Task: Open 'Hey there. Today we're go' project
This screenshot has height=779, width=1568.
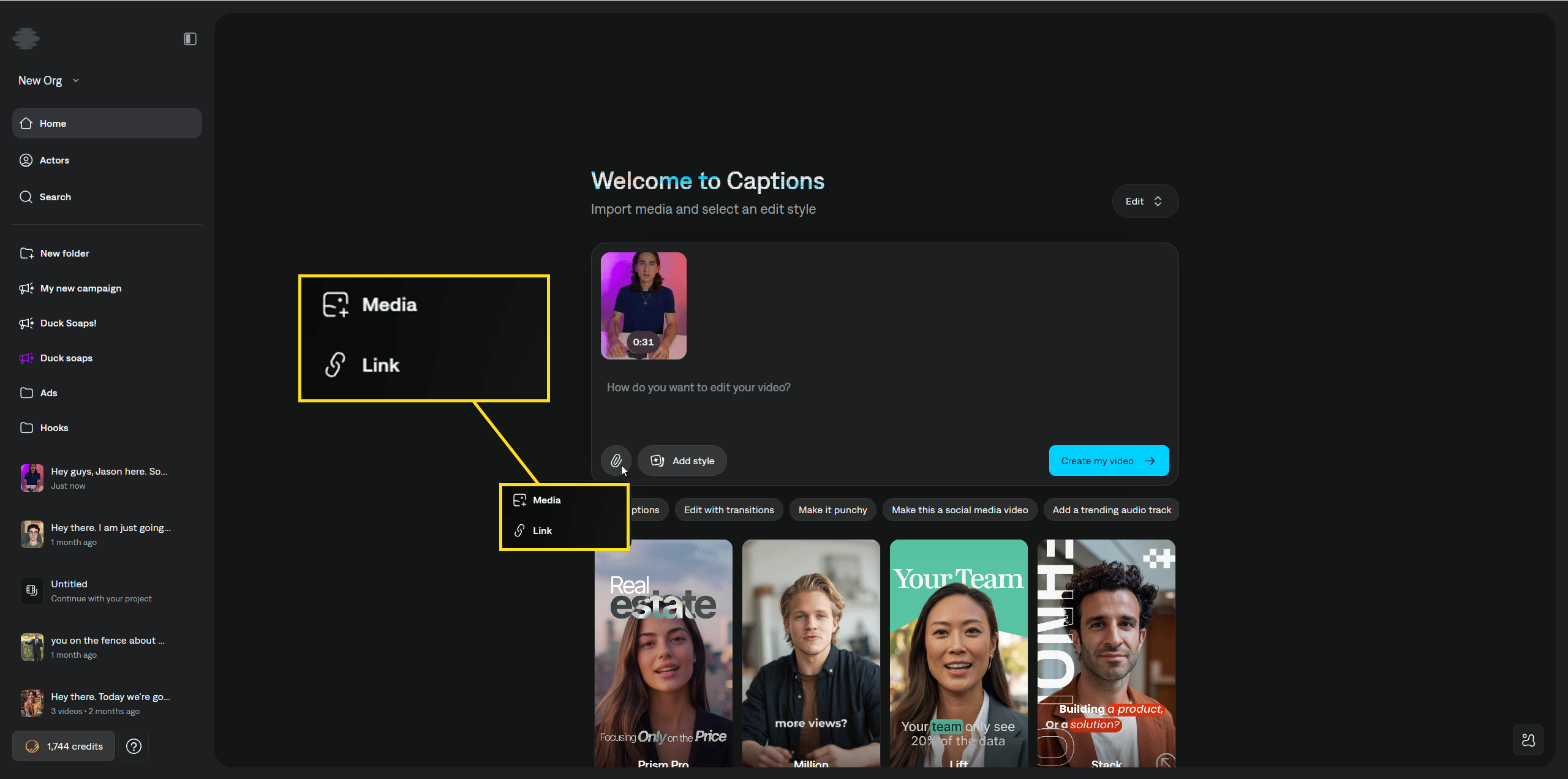Action: coord(107,703)
